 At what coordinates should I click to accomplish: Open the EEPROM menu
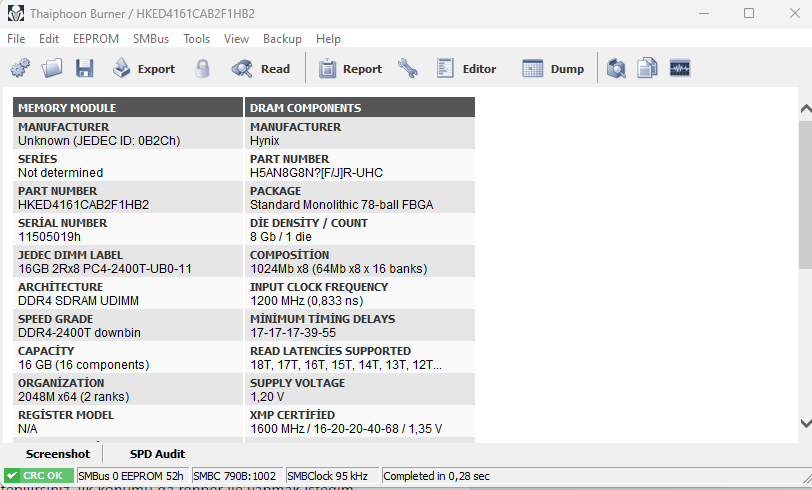96,39
